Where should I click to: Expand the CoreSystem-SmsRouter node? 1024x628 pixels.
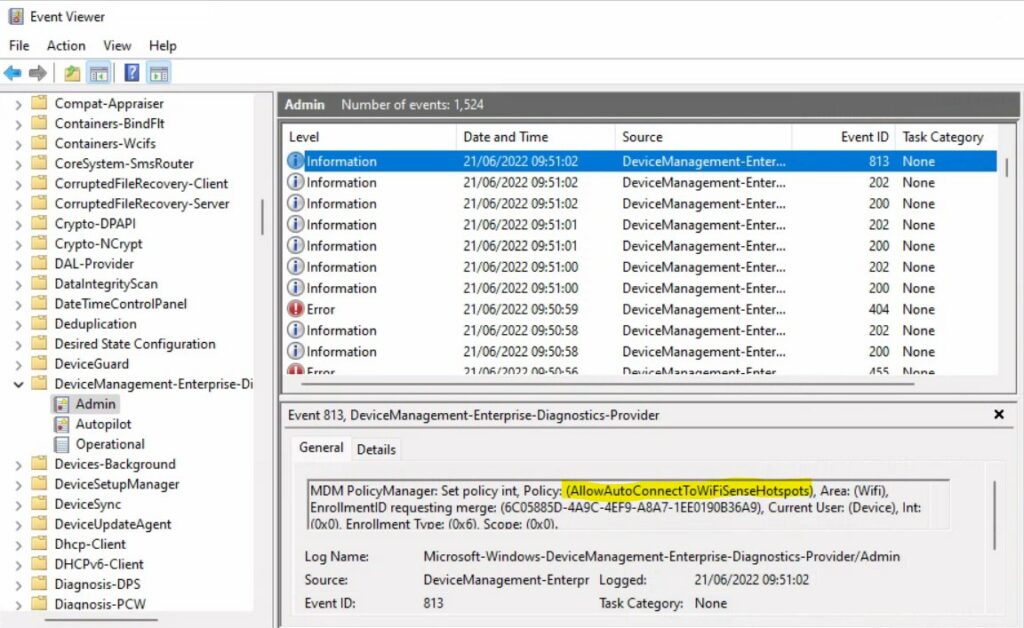coord(18,165)
